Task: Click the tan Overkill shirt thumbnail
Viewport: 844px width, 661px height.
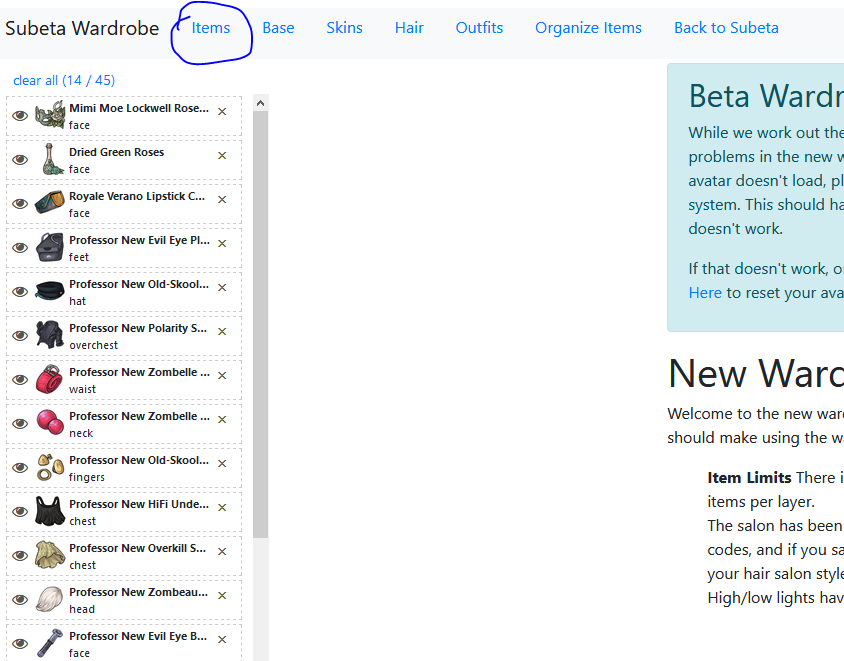Action: coord(50,555)
